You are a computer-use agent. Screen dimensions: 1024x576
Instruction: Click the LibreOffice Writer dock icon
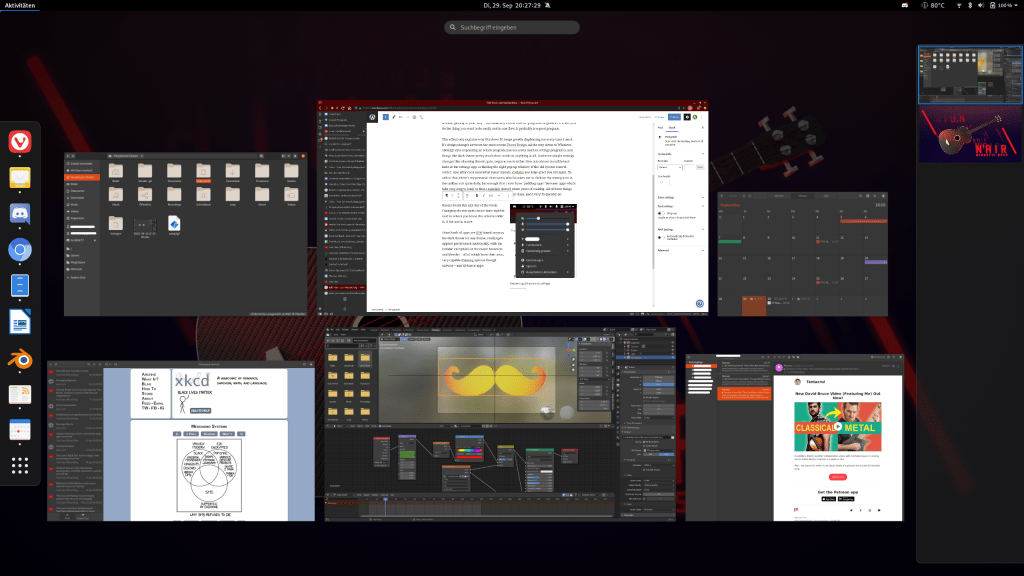(x=20, y=322)
